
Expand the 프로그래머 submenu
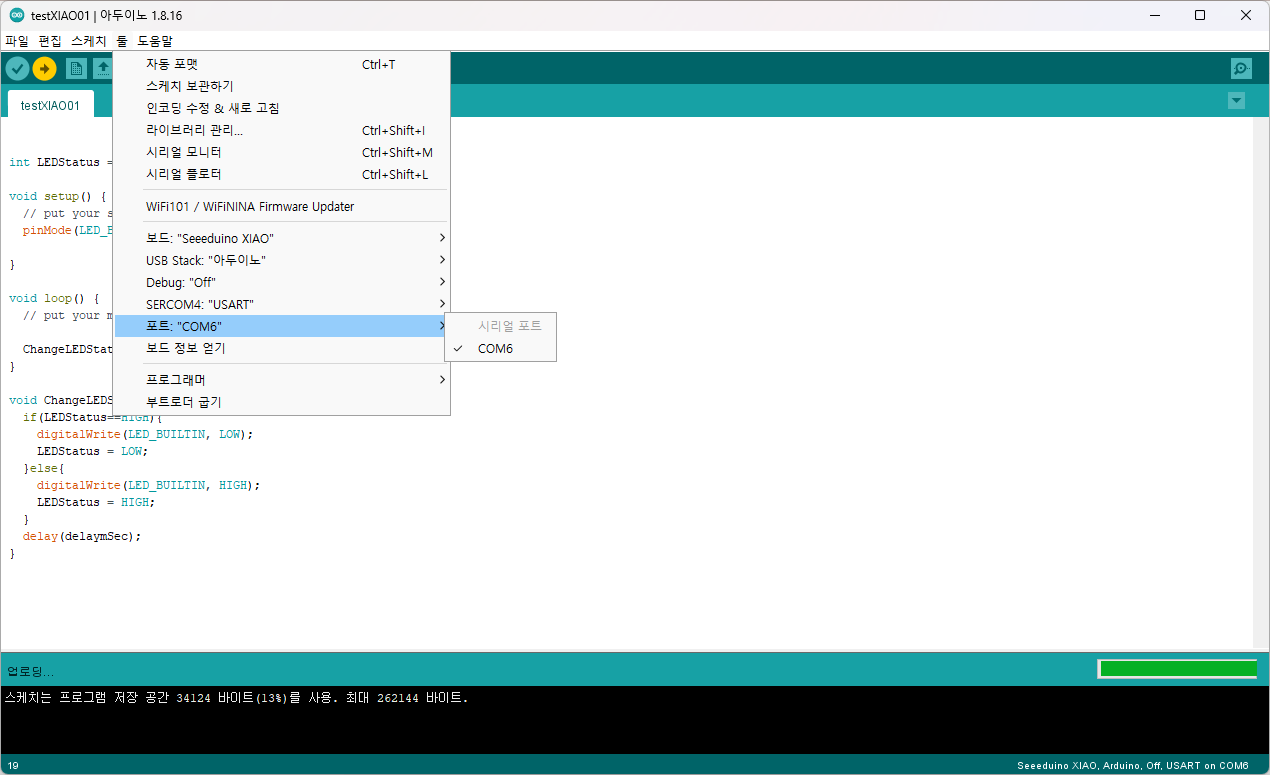pyautogui.click(x=281, y=380)
